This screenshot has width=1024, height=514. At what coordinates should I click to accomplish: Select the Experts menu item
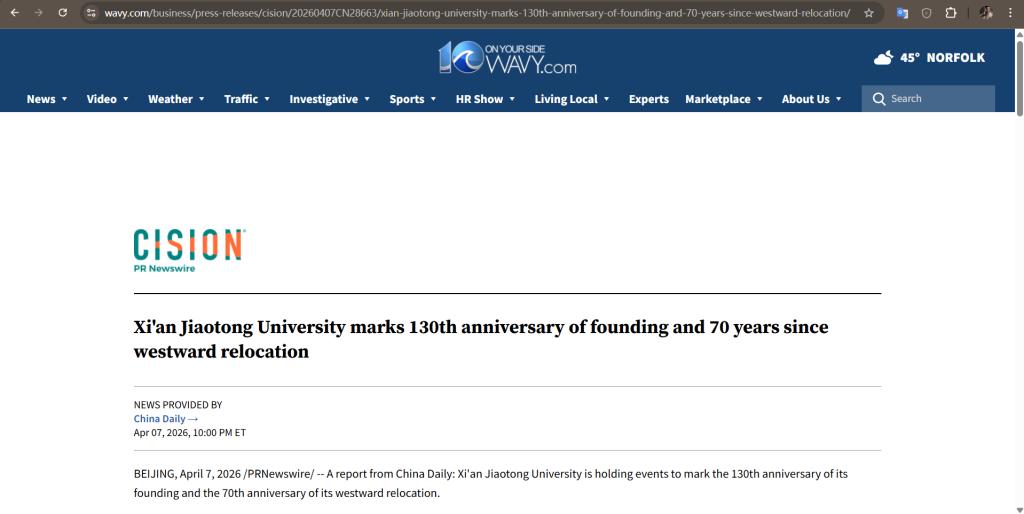coord(648,99)
